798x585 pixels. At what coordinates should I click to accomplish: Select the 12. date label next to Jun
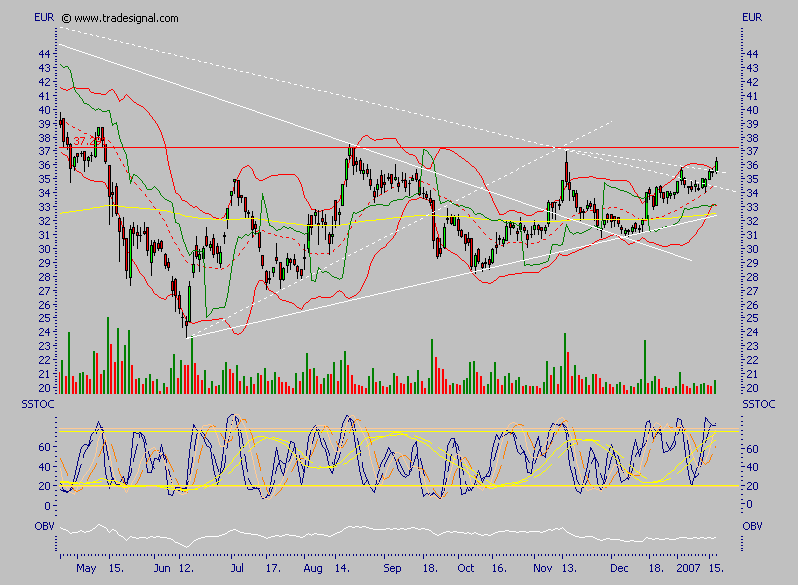(x=187, y=568)
